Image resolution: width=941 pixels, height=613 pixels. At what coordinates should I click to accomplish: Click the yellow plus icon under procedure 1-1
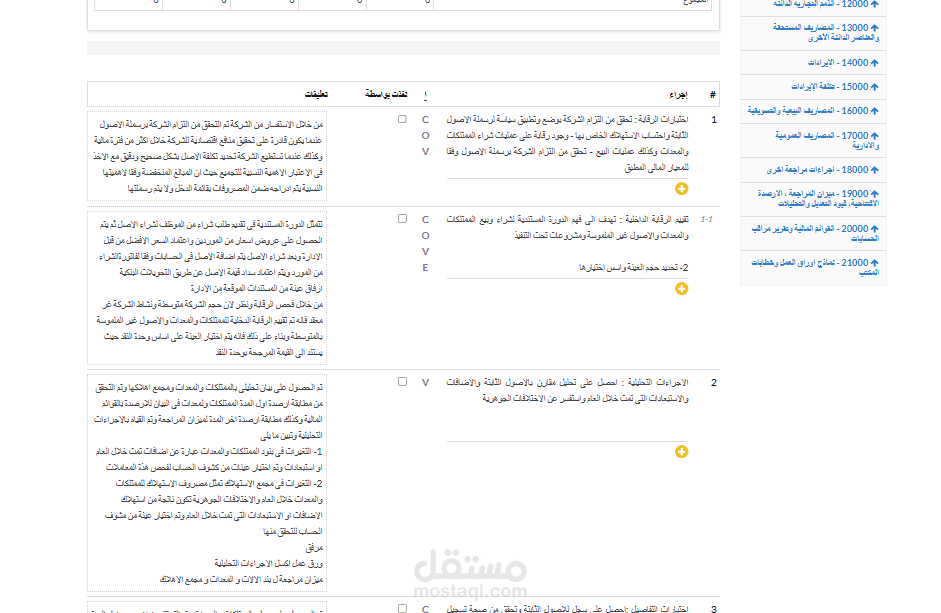[681, 289]
